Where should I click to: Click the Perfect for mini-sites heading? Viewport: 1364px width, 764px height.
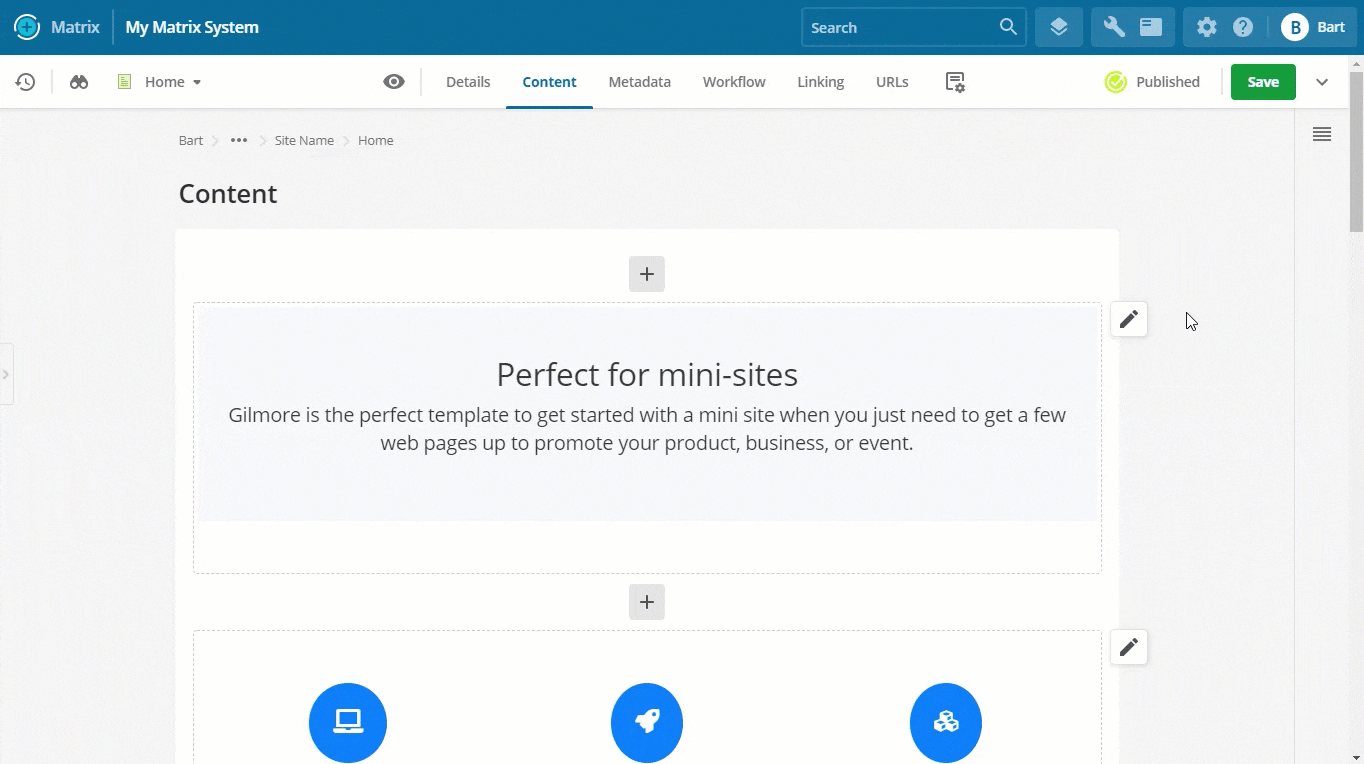pos(647,375)
